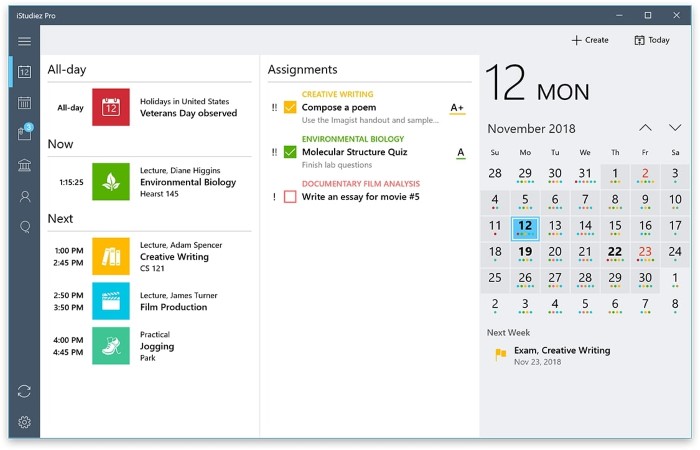700x450 pixels.
Task: Go to previous month with up chevron
Action: pyautogui.click(x=645, y=128)
